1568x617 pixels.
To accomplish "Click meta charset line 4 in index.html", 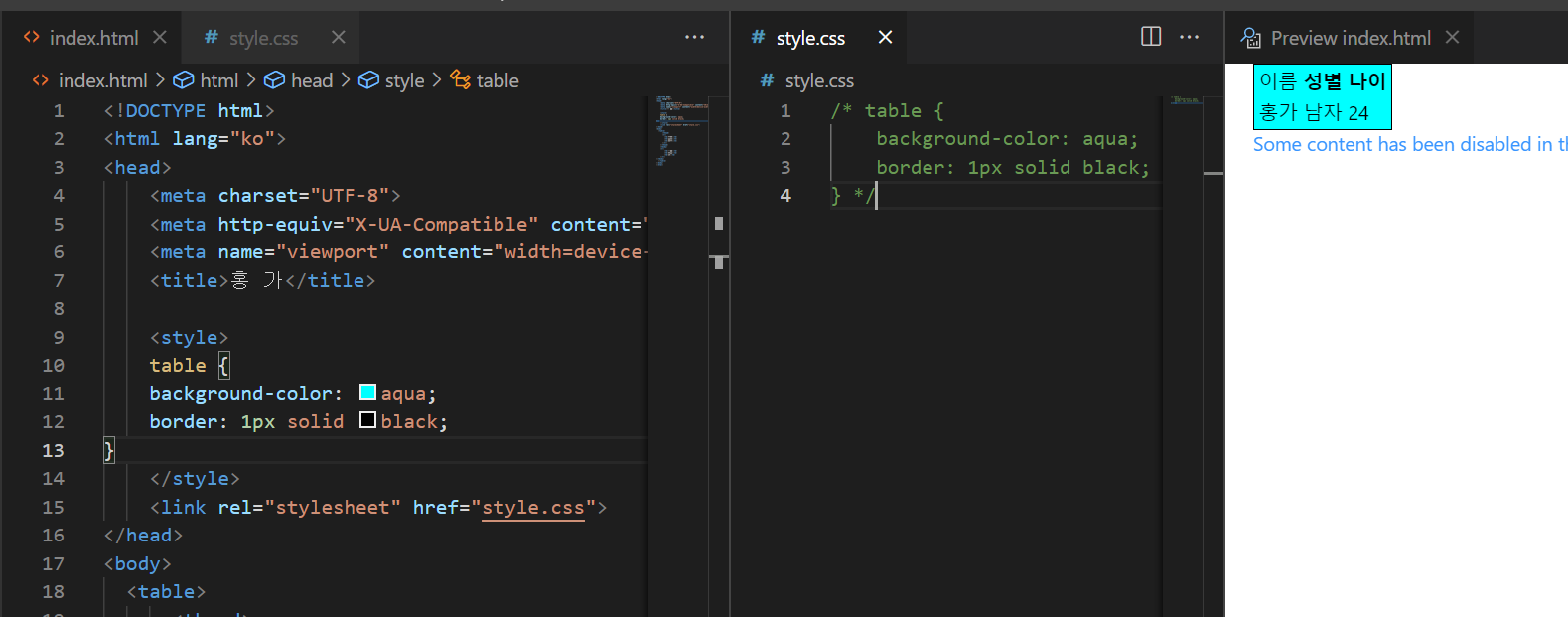I will tap(275, 195).
